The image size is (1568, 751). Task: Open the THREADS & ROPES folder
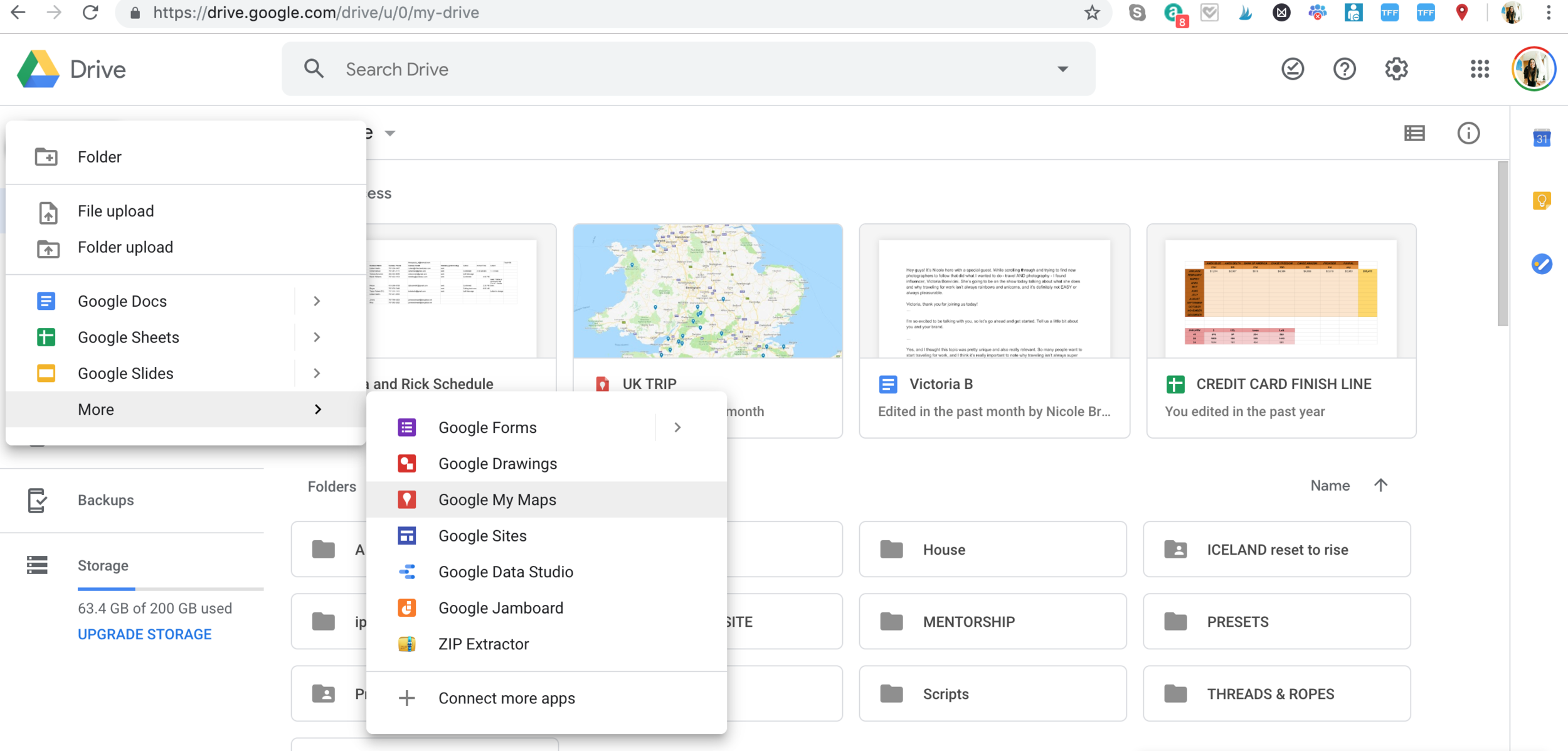point(1277,694)
